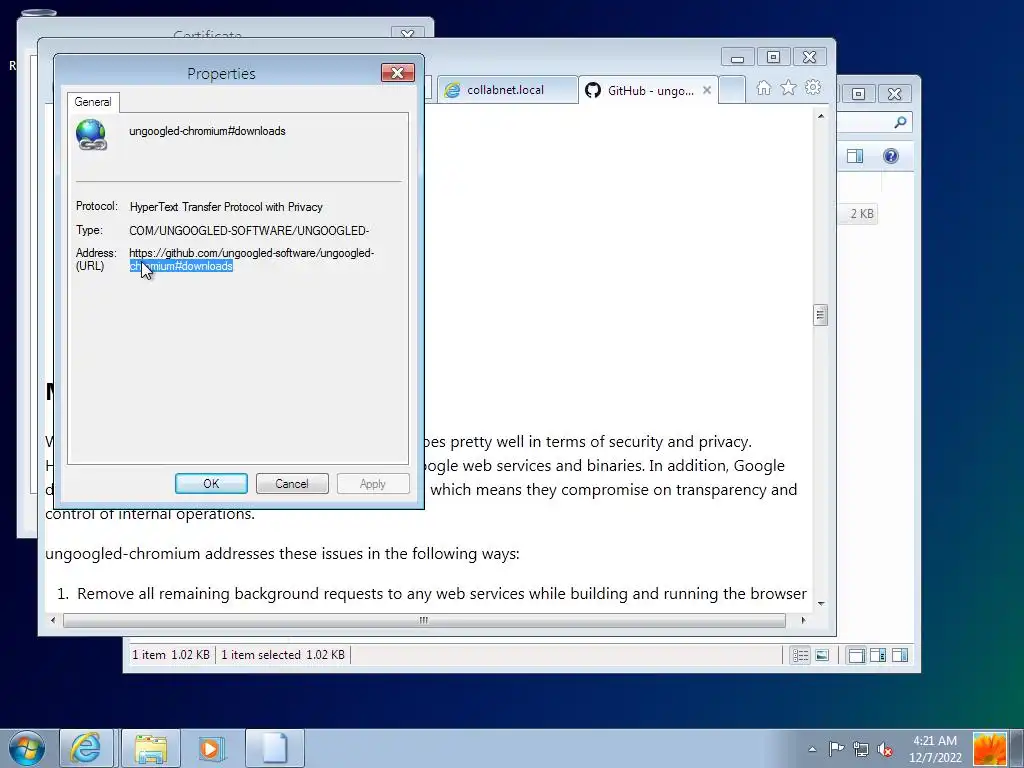
Task: Open Windows Explorer from the taskbar
Action: tap(151, 748)
